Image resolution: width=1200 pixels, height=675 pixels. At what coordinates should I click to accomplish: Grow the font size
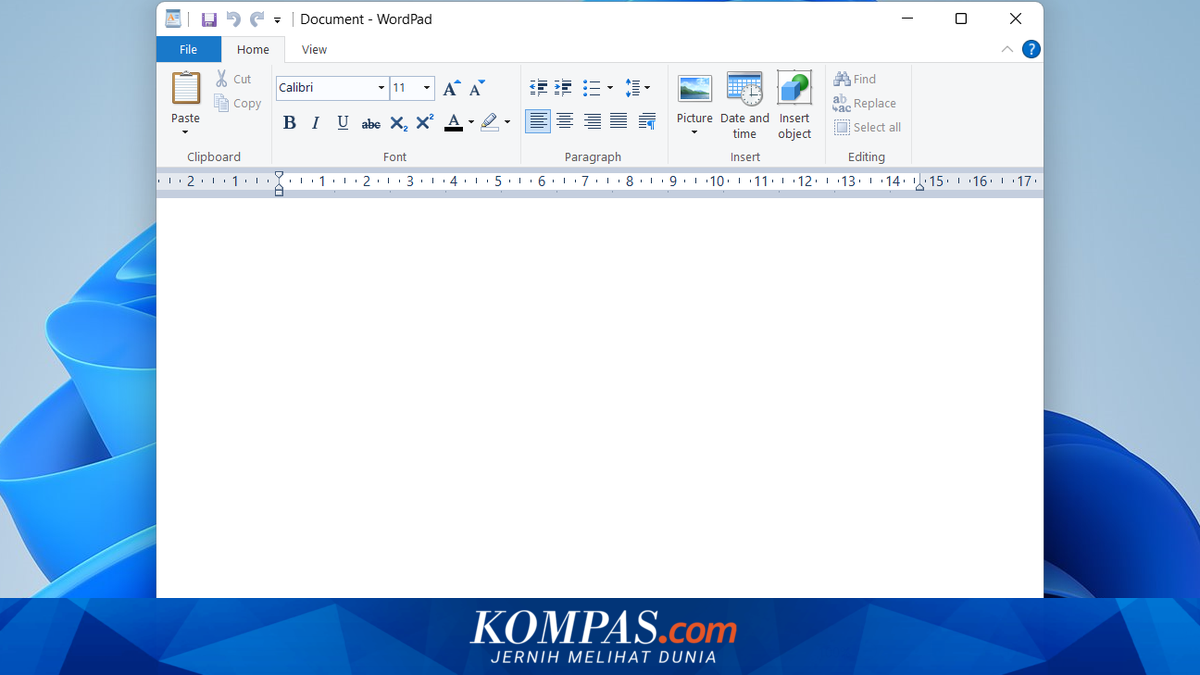click(451, 88)
